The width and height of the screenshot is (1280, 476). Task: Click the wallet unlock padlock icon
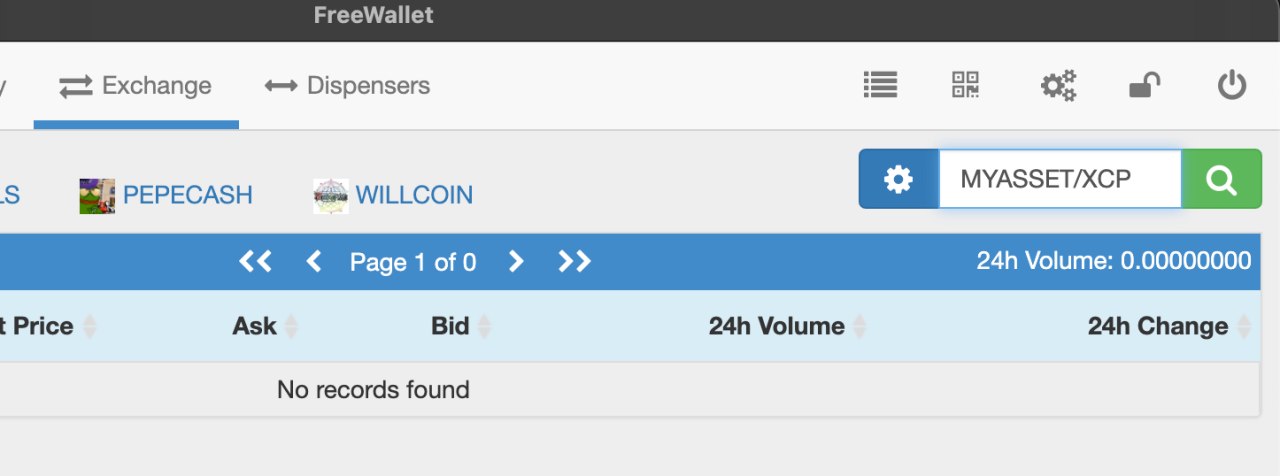click(x=1144, y=85)
